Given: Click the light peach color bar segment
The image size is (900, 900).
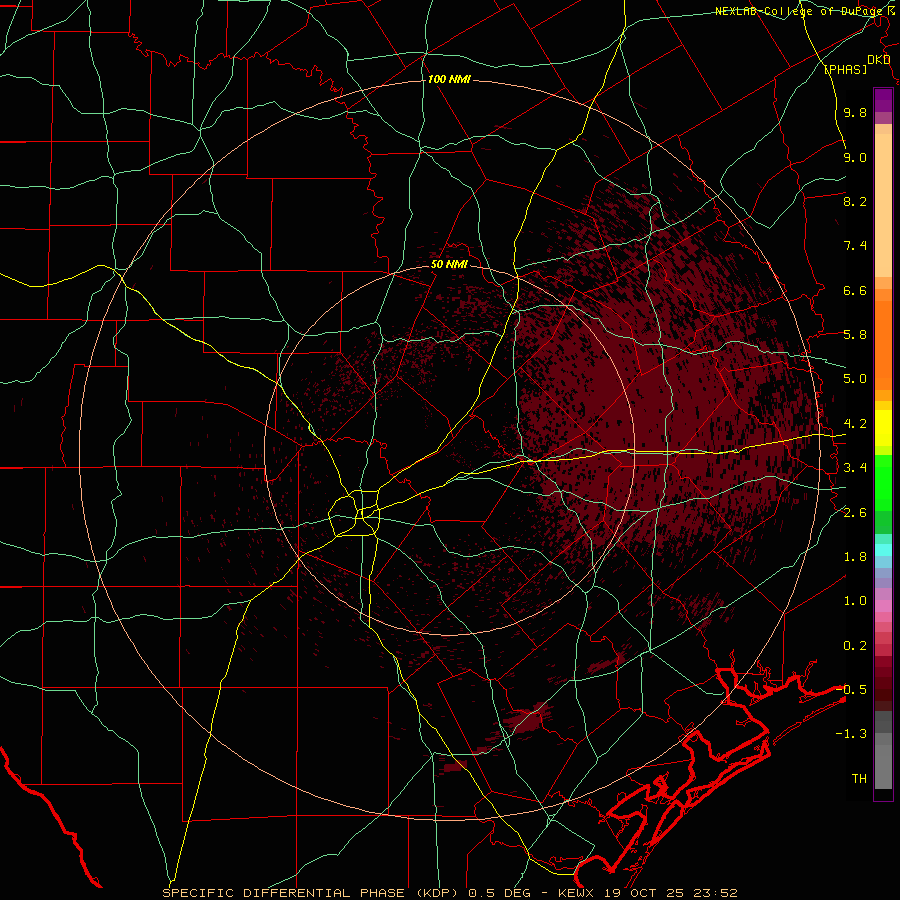Looking at the screenshot, I should click(883, 205).
